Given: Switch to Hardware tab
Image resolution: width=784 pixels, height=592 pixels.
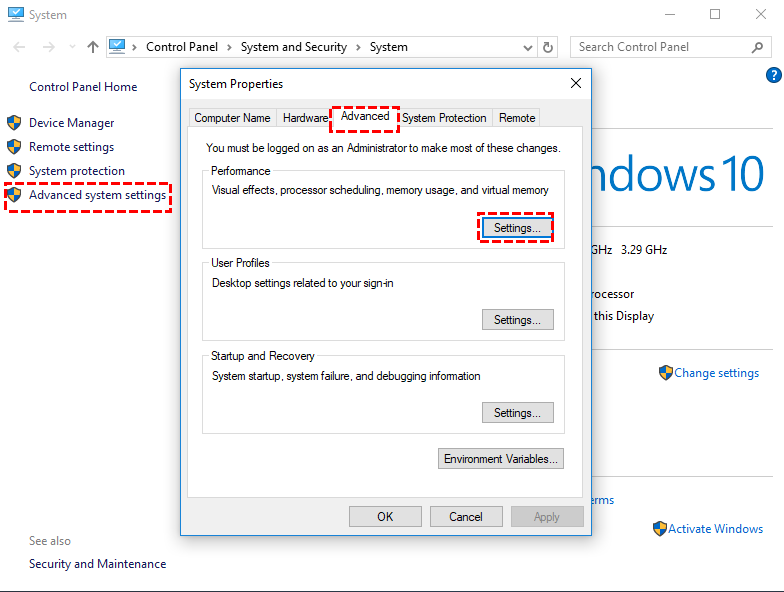Looking at the screenshot, I should 305,118.
